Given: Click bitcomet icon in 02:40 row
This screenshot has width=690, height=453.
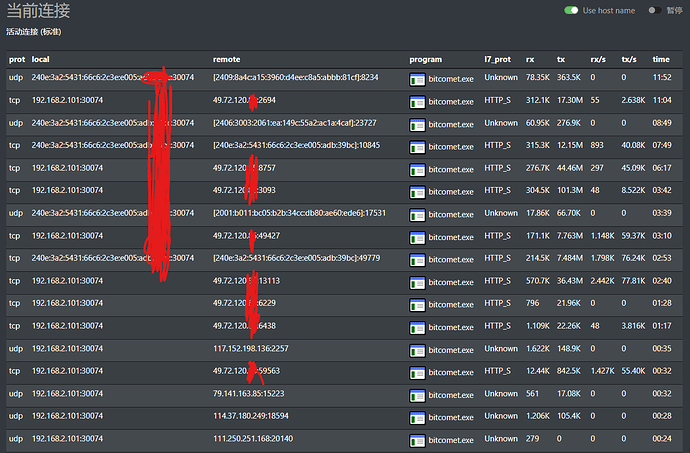Looking at the screenshot, I should 417,283.
